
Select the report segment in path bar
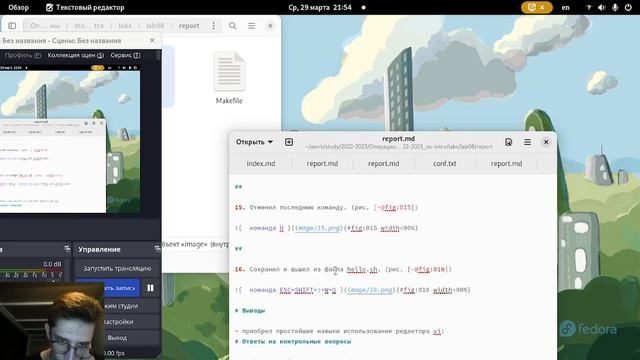click(x=189, y=26)
